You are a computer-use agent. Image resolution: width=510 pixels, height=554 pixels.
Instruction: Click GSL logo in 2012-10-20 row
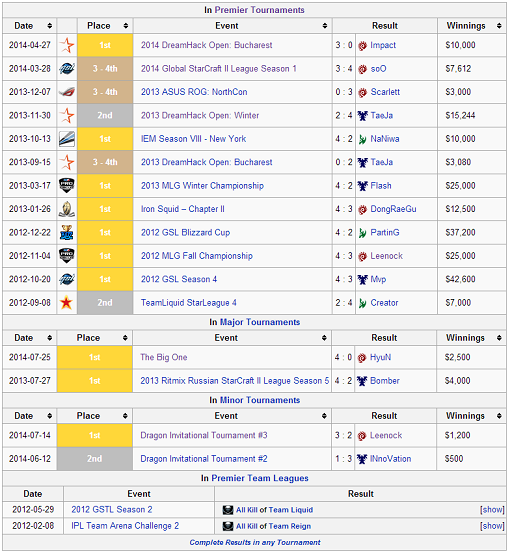click(x=67, y=279)
